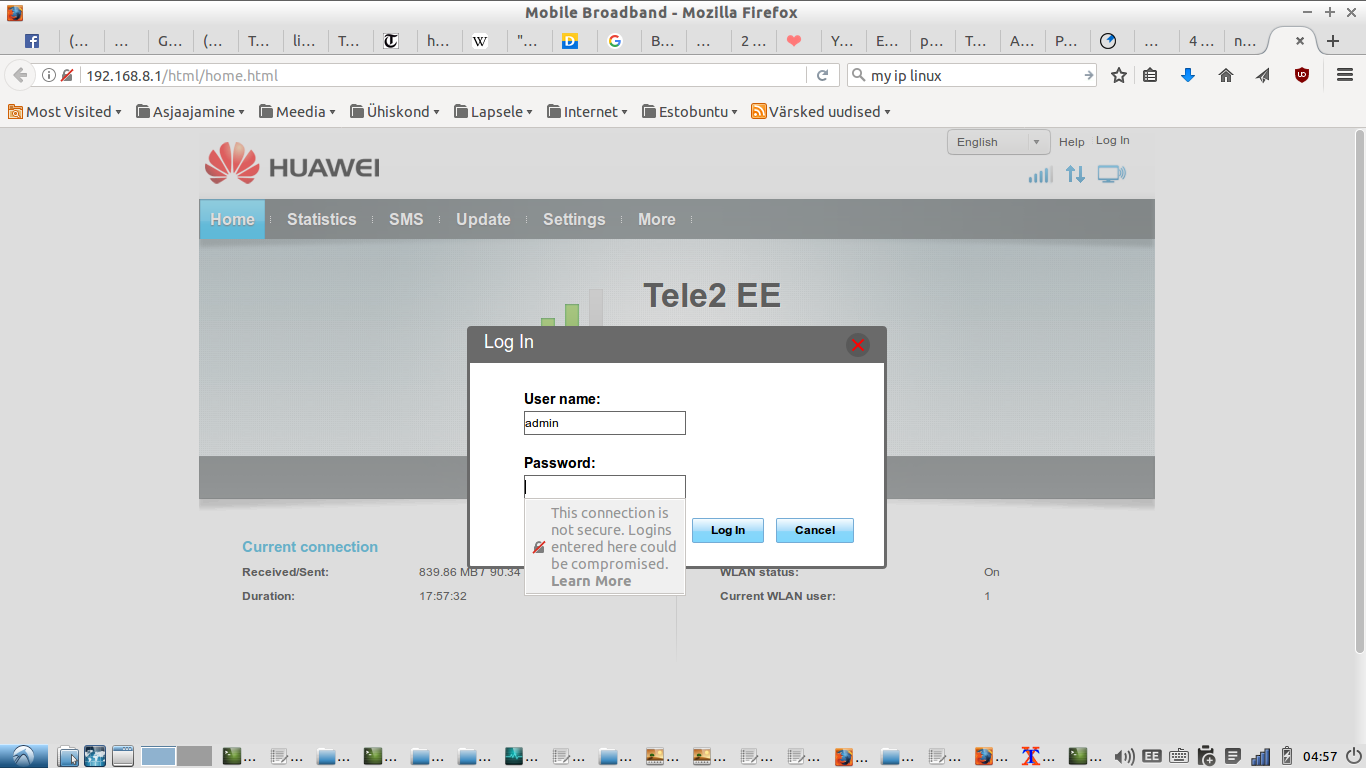The image size is (1366, 768).
Task: Open the Help link
Action: (x=1071, y=142)
